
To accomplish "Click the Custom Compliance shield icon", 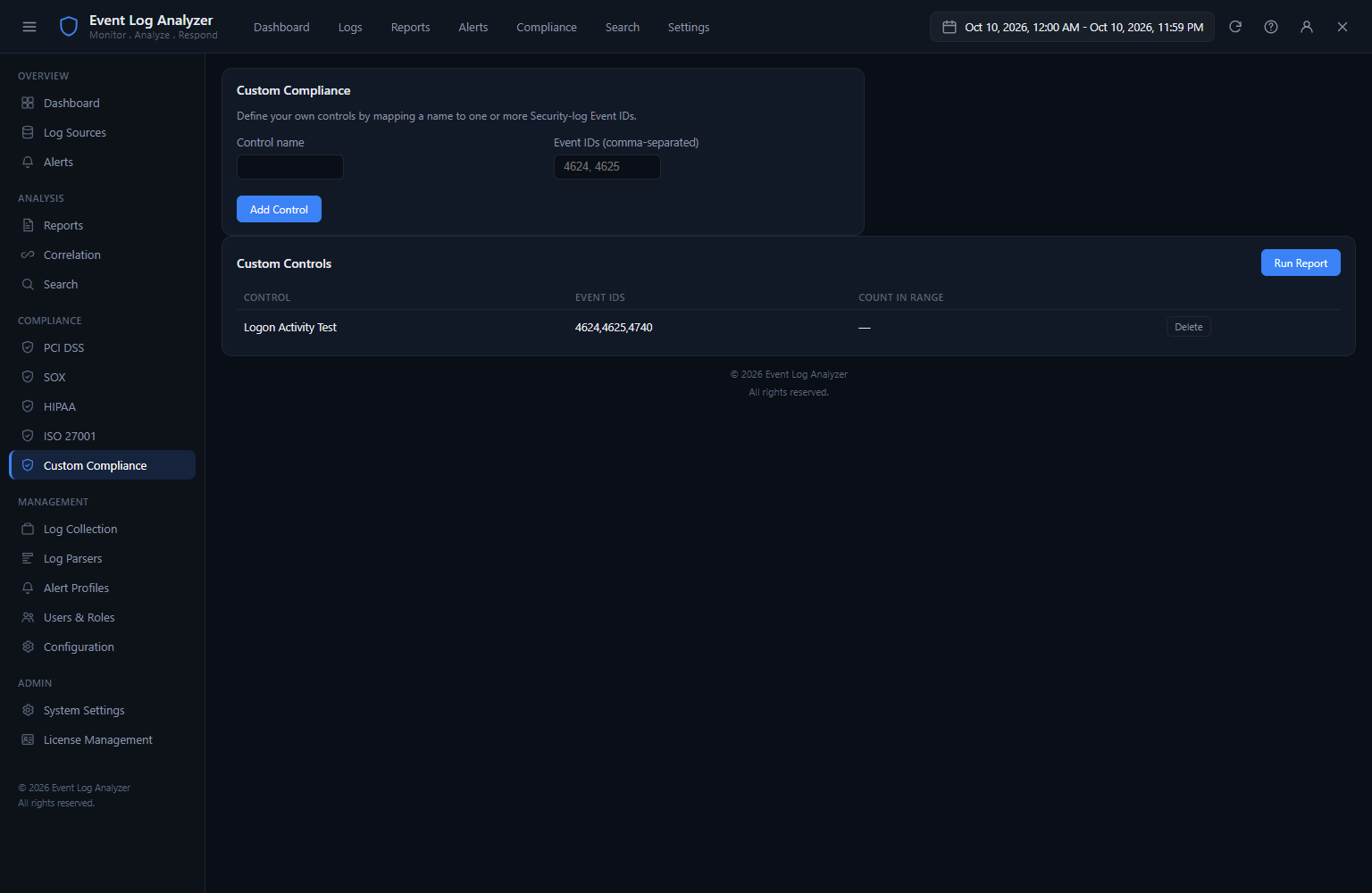I will (28, 465).
